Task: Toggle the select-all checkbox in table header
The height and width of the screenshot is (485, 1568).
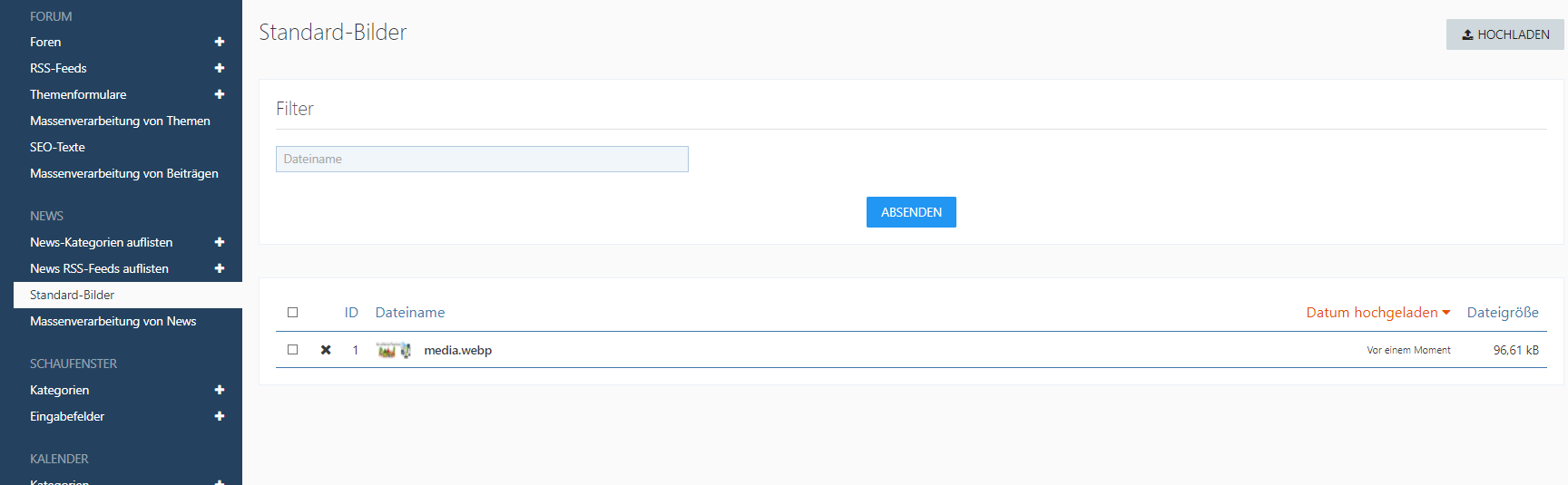Action: (293, 313)
